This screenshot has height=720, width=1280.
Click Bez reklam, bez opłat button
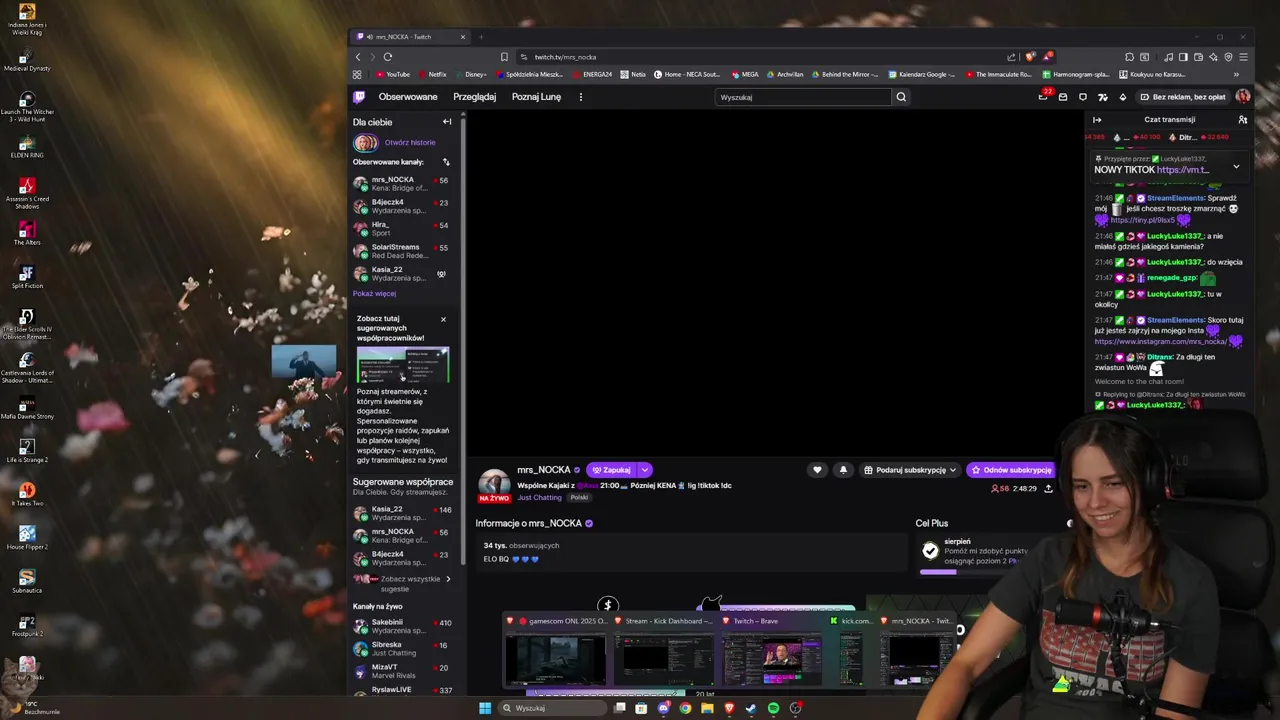(x=1183, y=97)
